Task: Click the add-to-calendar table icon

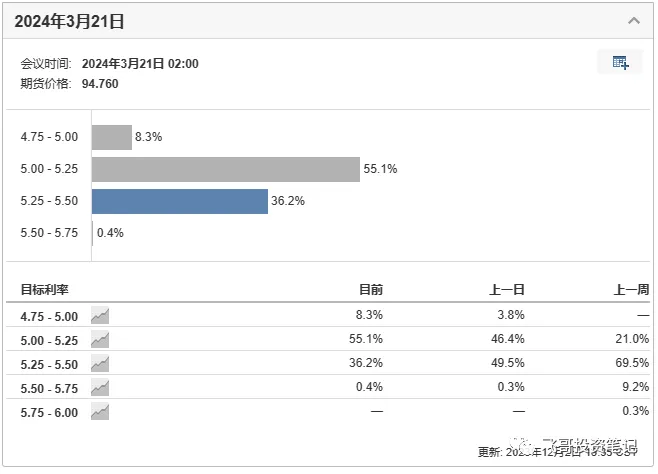Action: (x=620, y=63)
